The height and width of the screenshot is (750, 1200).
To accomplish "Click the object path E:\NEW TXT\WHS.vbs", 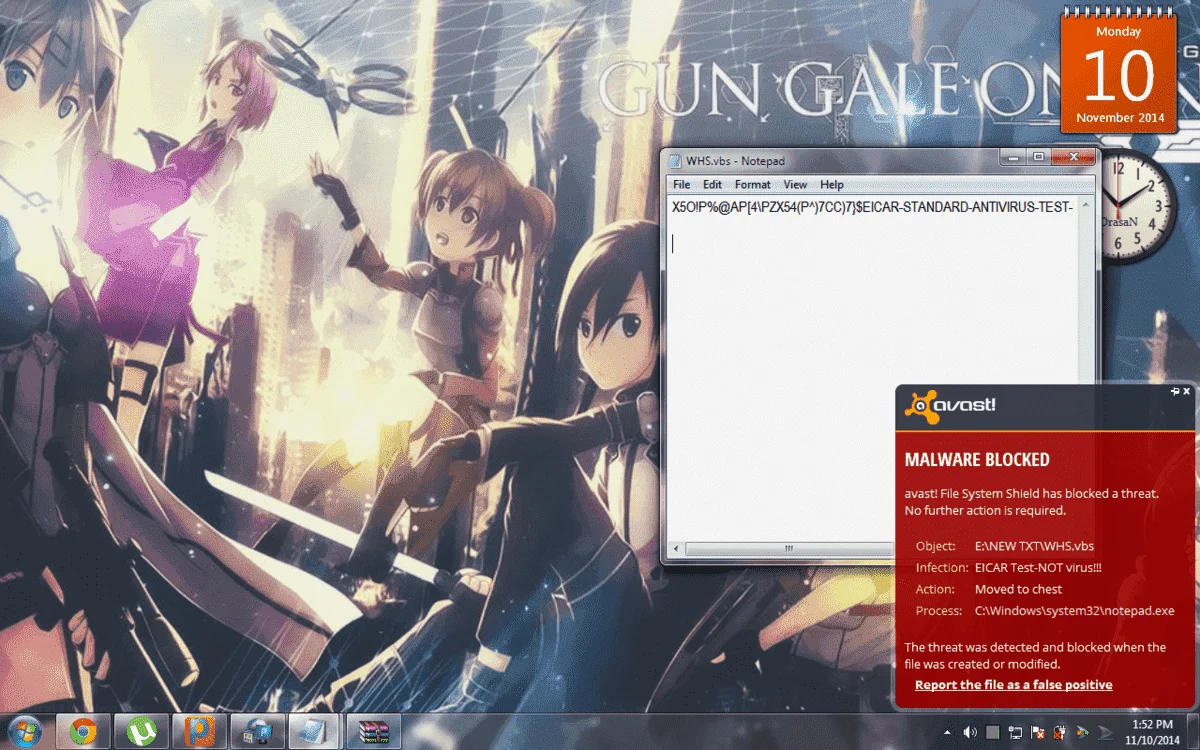I will [x=1034, y=546].
